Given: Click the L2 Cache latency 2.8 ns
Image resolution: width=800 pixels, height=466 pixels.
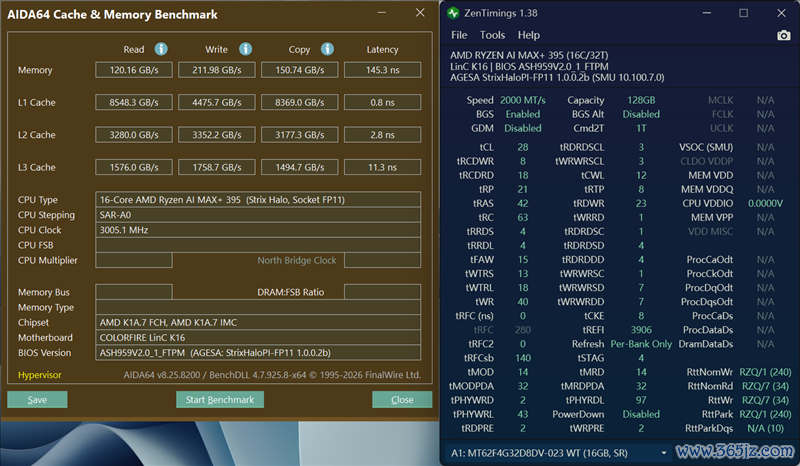Looking at the screenshot, I should (x=383, y=135).
